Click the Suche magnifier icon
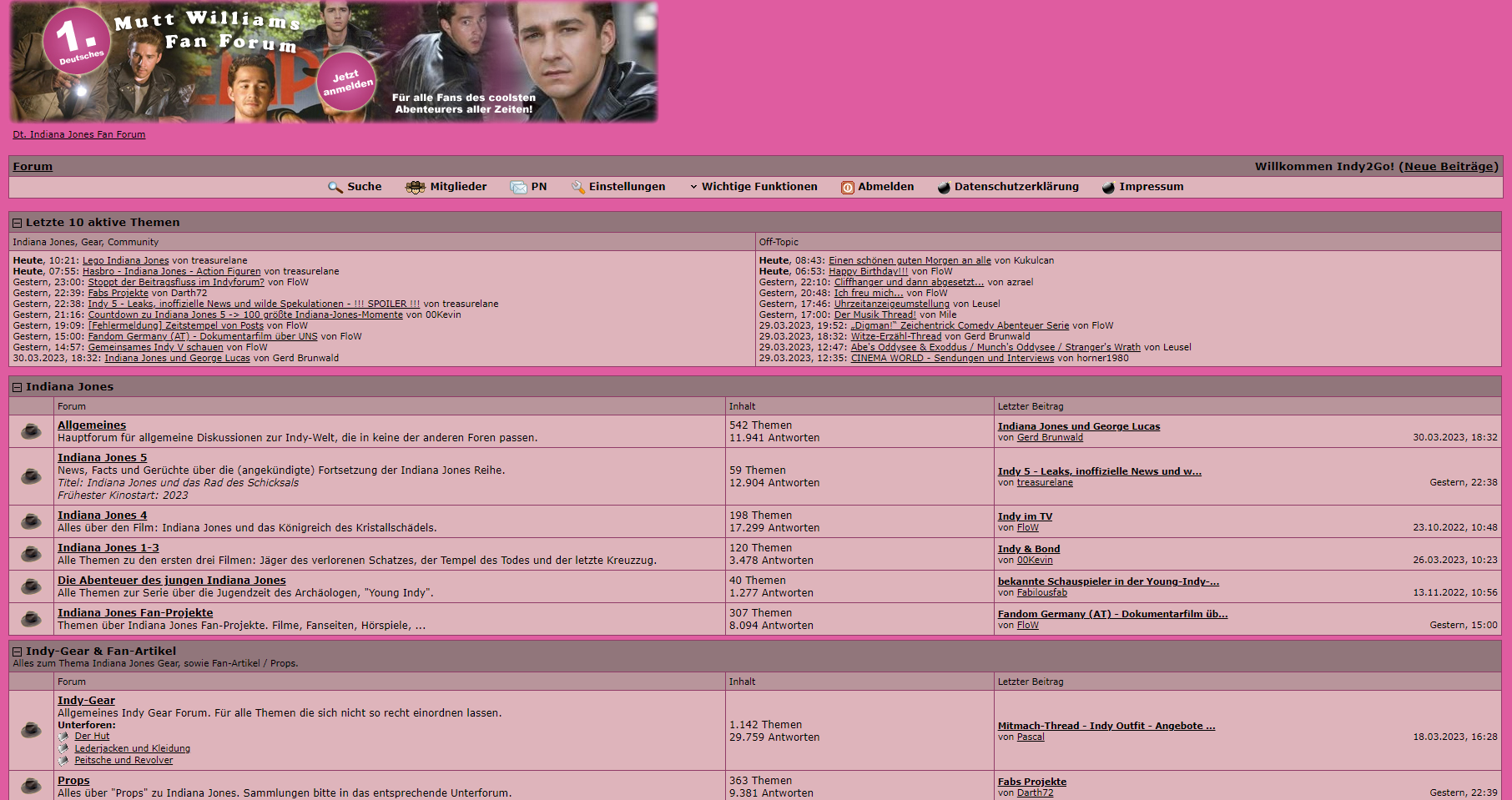The width and height of the screenshot is (1512, 800). point(335,188)
